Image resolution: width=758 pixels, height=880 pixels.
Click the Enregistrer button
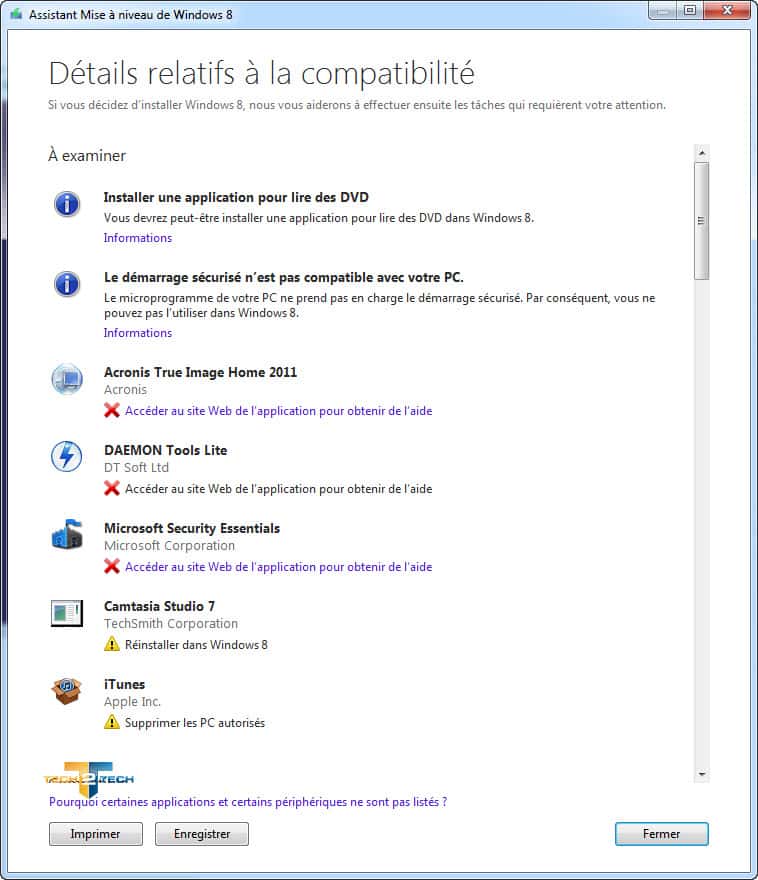(x=202, y=834)
